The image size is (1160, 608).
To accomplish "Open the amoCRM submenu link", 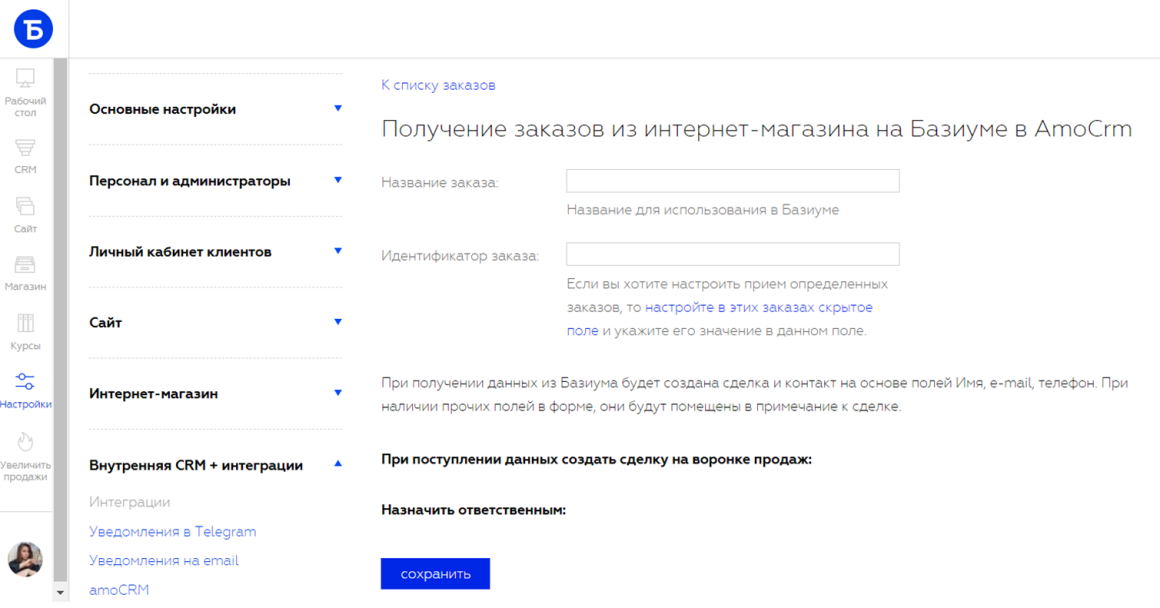I will pyautogui.click(x=119, y=590).
